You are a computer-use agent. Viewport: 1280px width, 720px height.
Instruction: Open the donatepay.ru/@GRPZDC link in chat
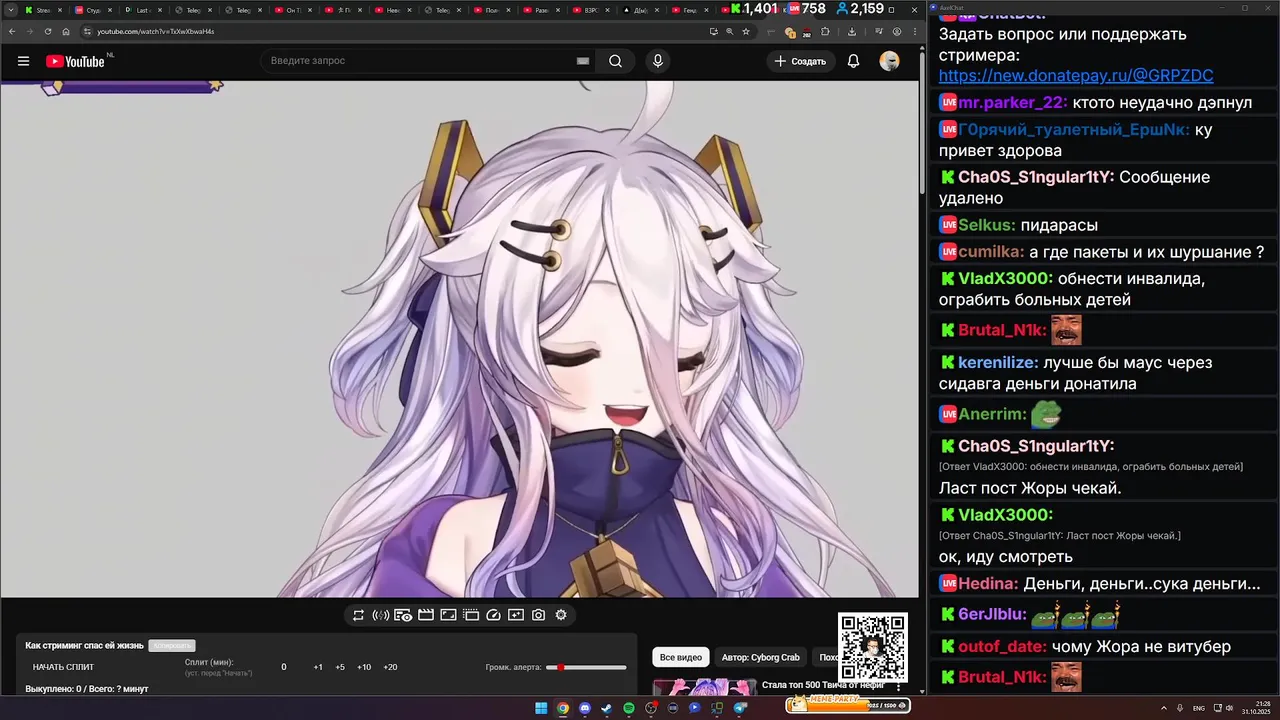coord(1076,75)
